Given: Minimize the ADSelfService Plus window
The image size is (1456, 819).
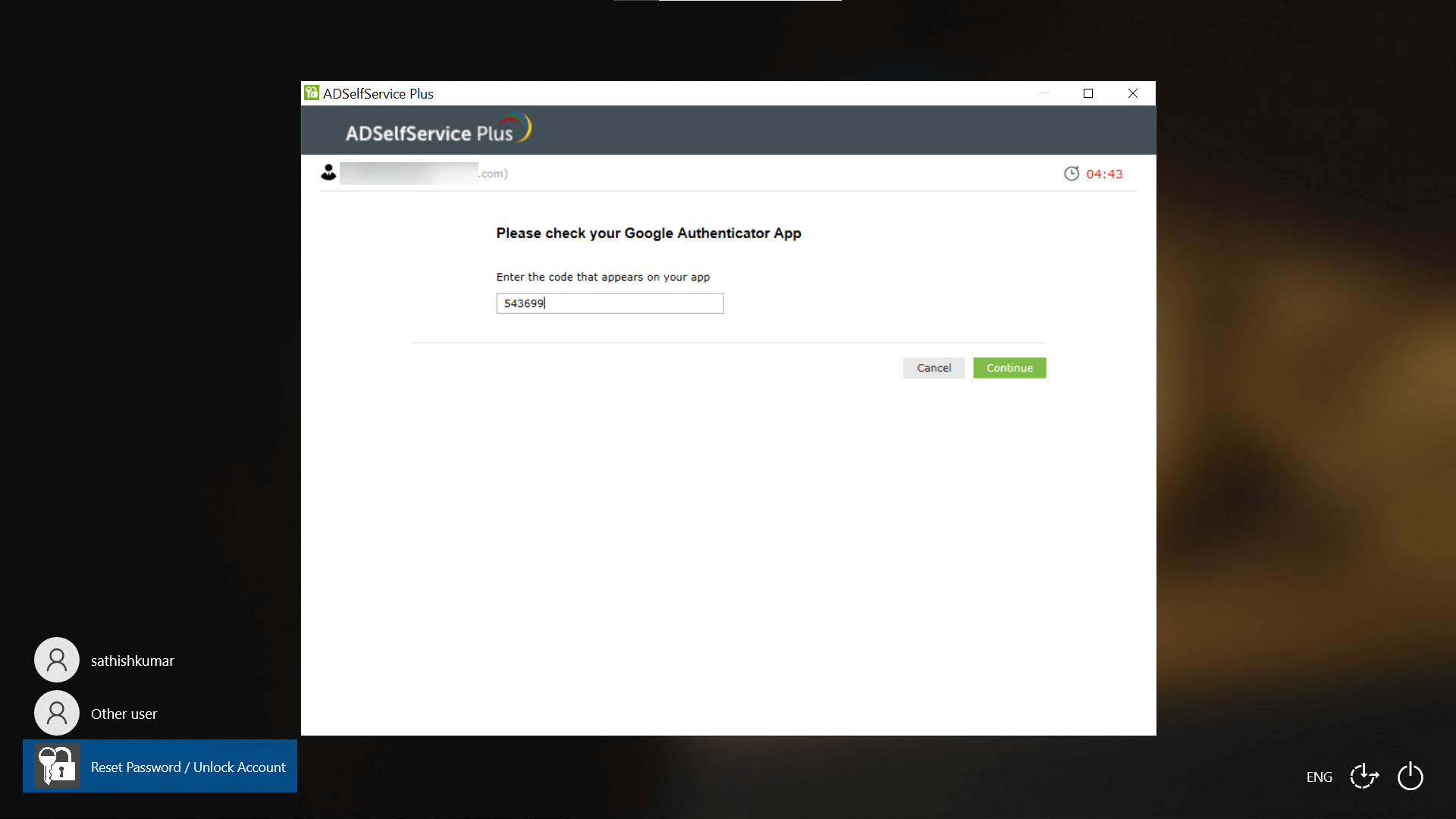Looking at the screenshot, I should coord(1044,93).
